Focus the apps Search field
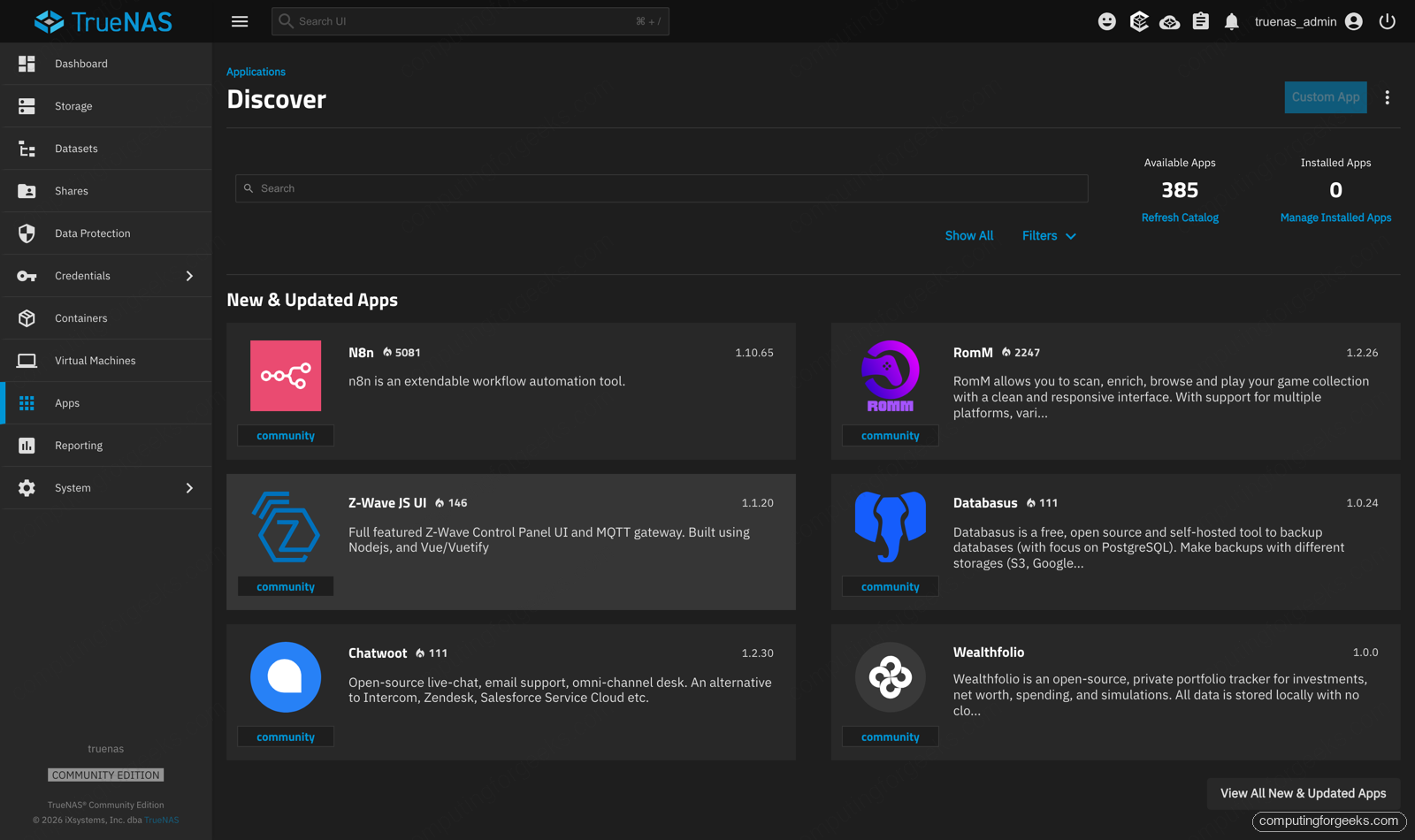The image size is (1415, 840). point(662,188)
